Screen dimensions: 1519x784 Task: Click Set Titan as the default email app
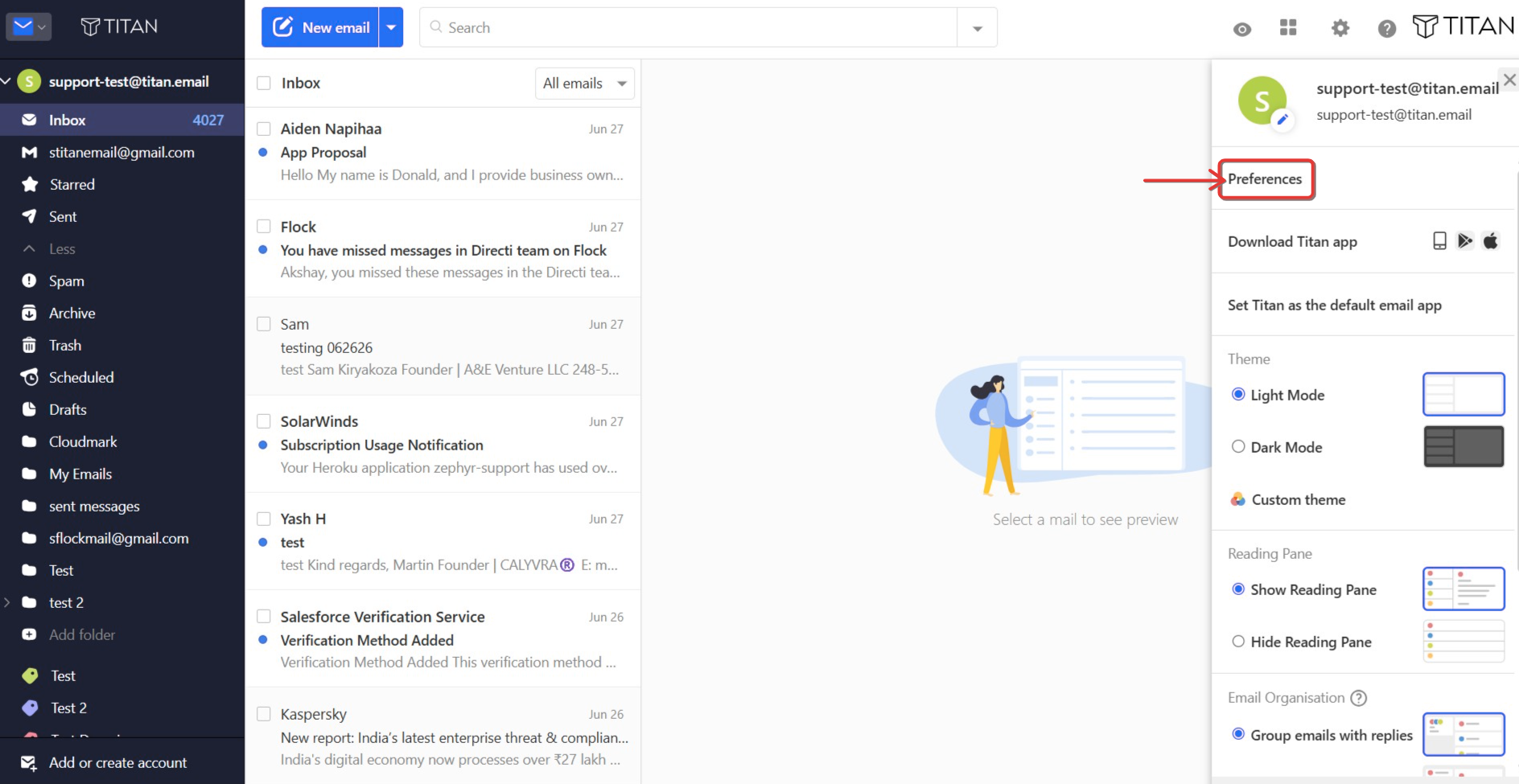tap(1335, 305)
